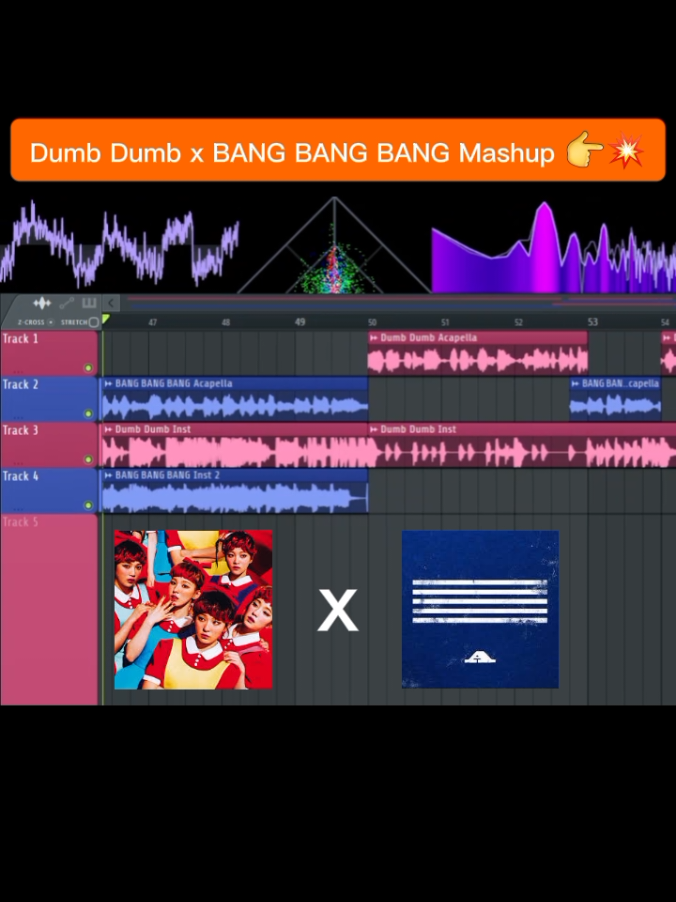
Task: Select the second Dumb Dumb Inst waveform
Action: pos(522,452)
